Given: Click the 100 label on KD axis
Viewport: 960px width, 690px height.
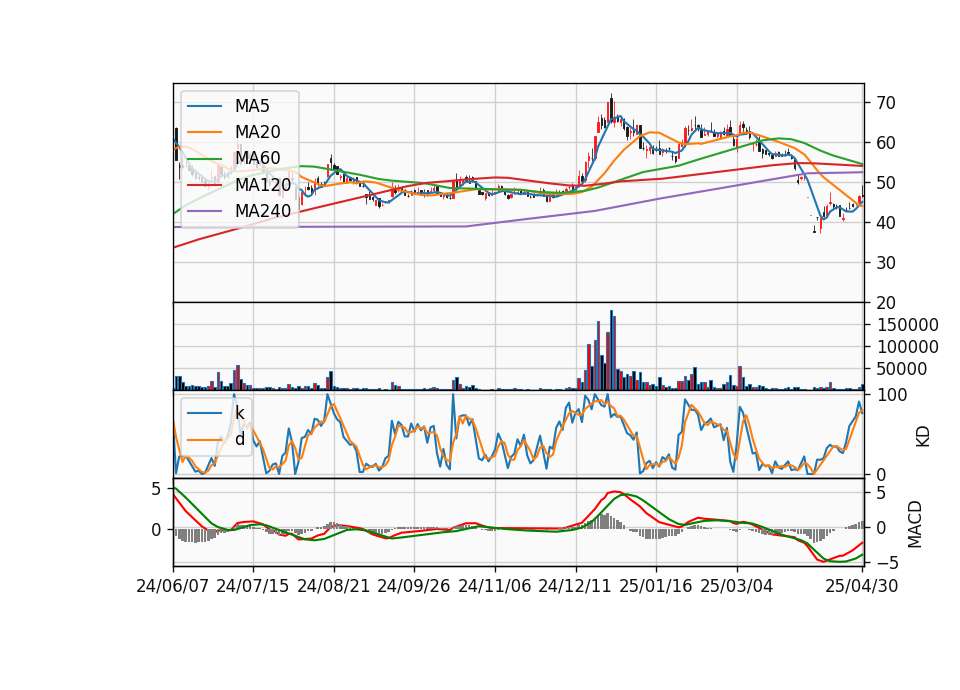Looking at the screenshot, I should point(892,395).
